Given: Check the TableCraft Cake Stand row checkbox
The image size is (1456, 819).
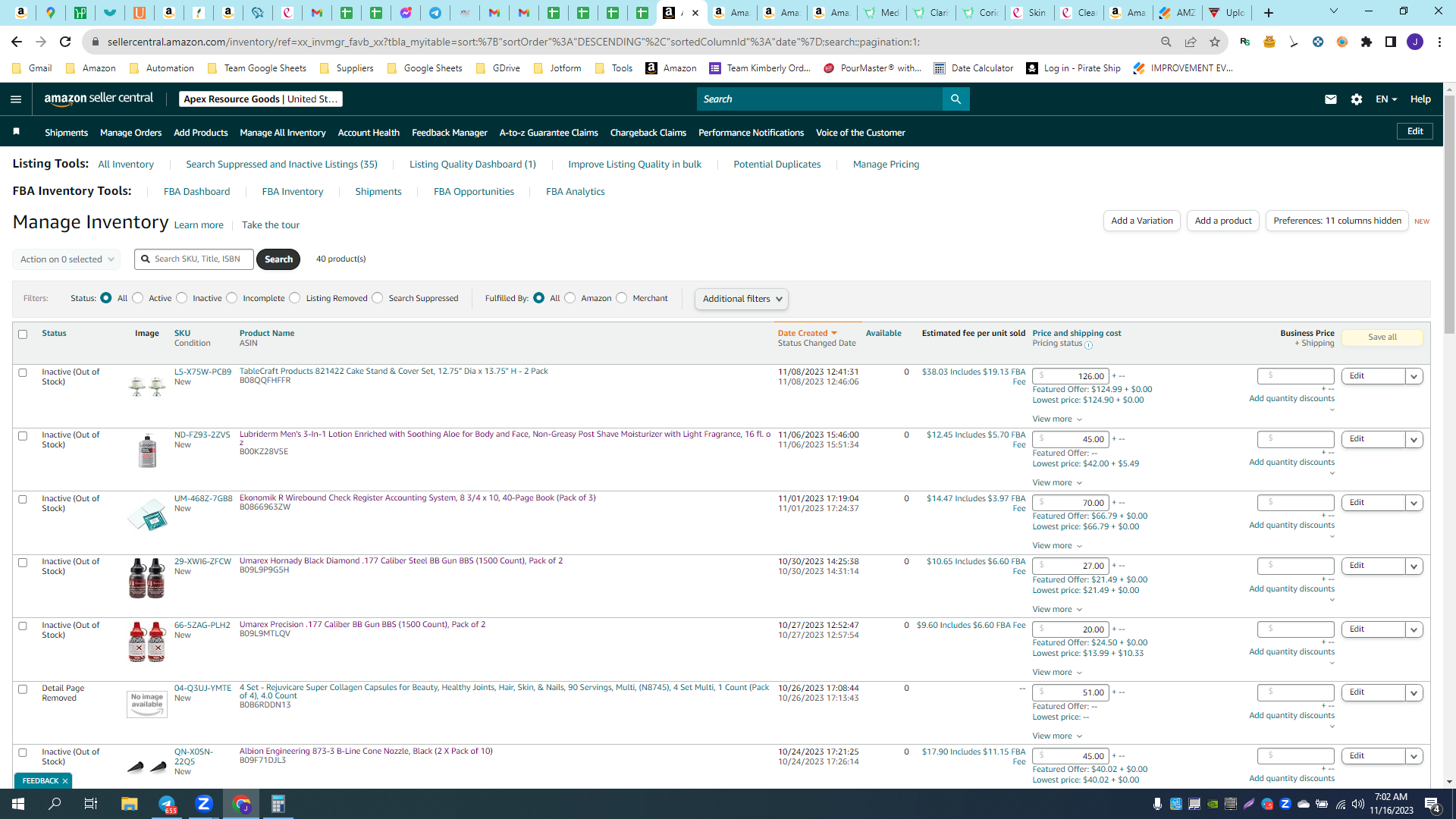Looking at the screenshot, I should tap(23, 373).
